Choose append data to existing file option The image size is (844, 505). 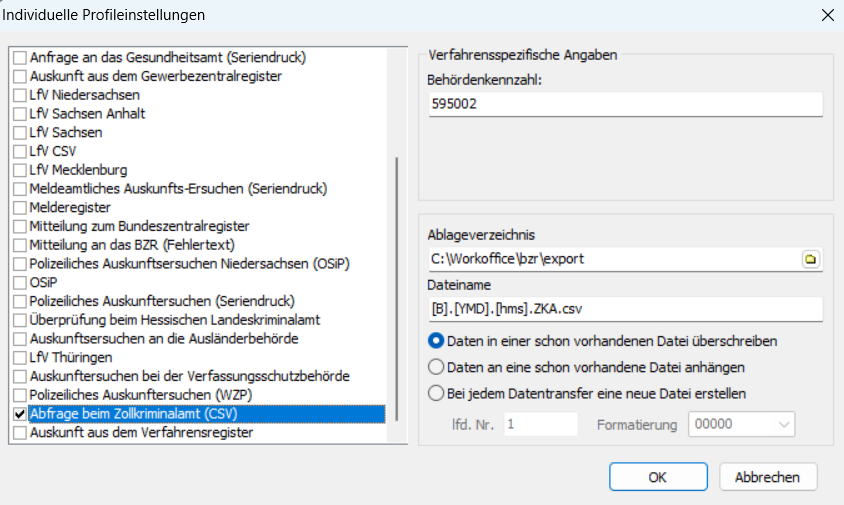[436, 367]
